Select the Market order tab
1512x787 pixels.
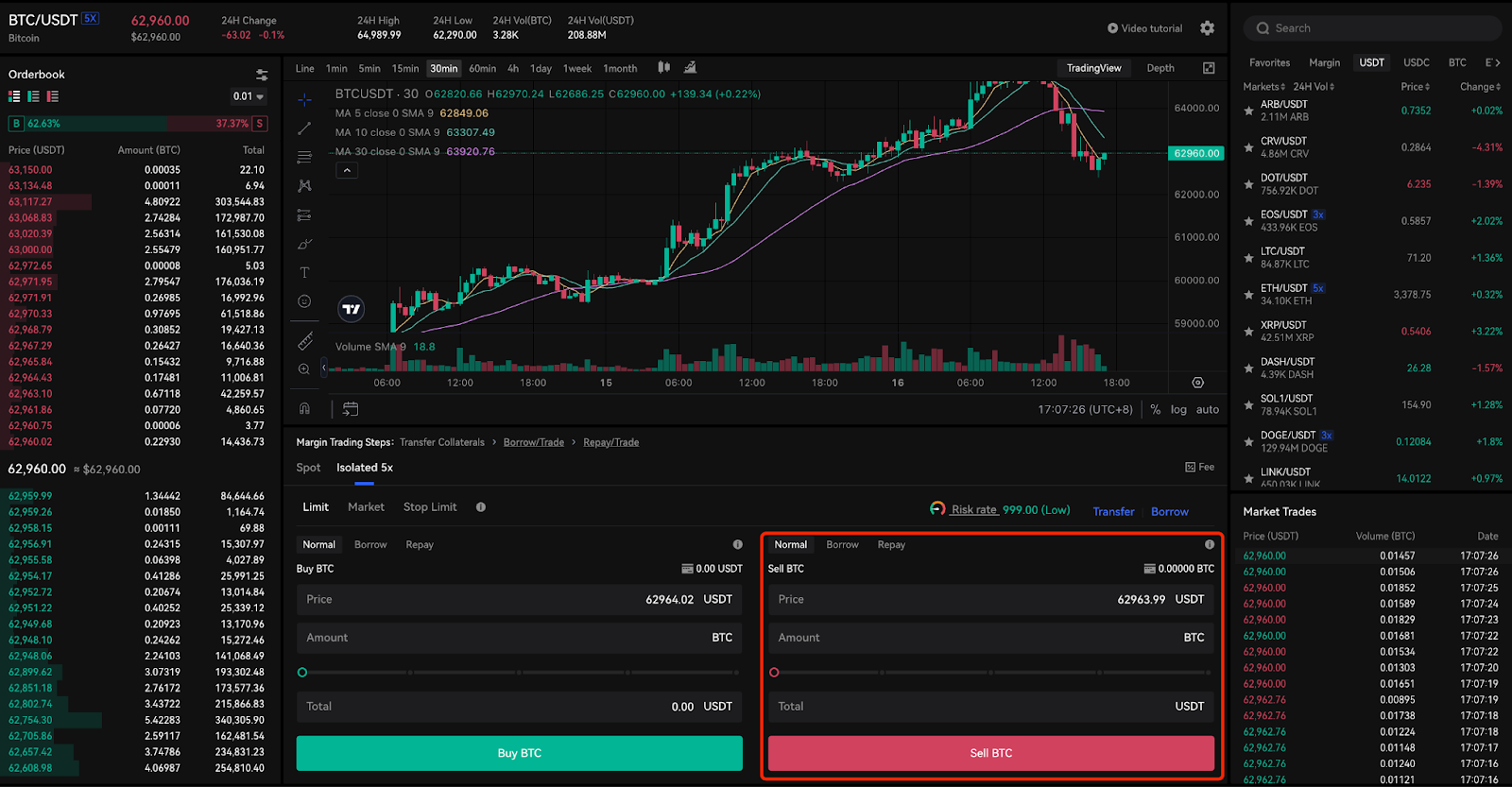click(x=366, y=507)
